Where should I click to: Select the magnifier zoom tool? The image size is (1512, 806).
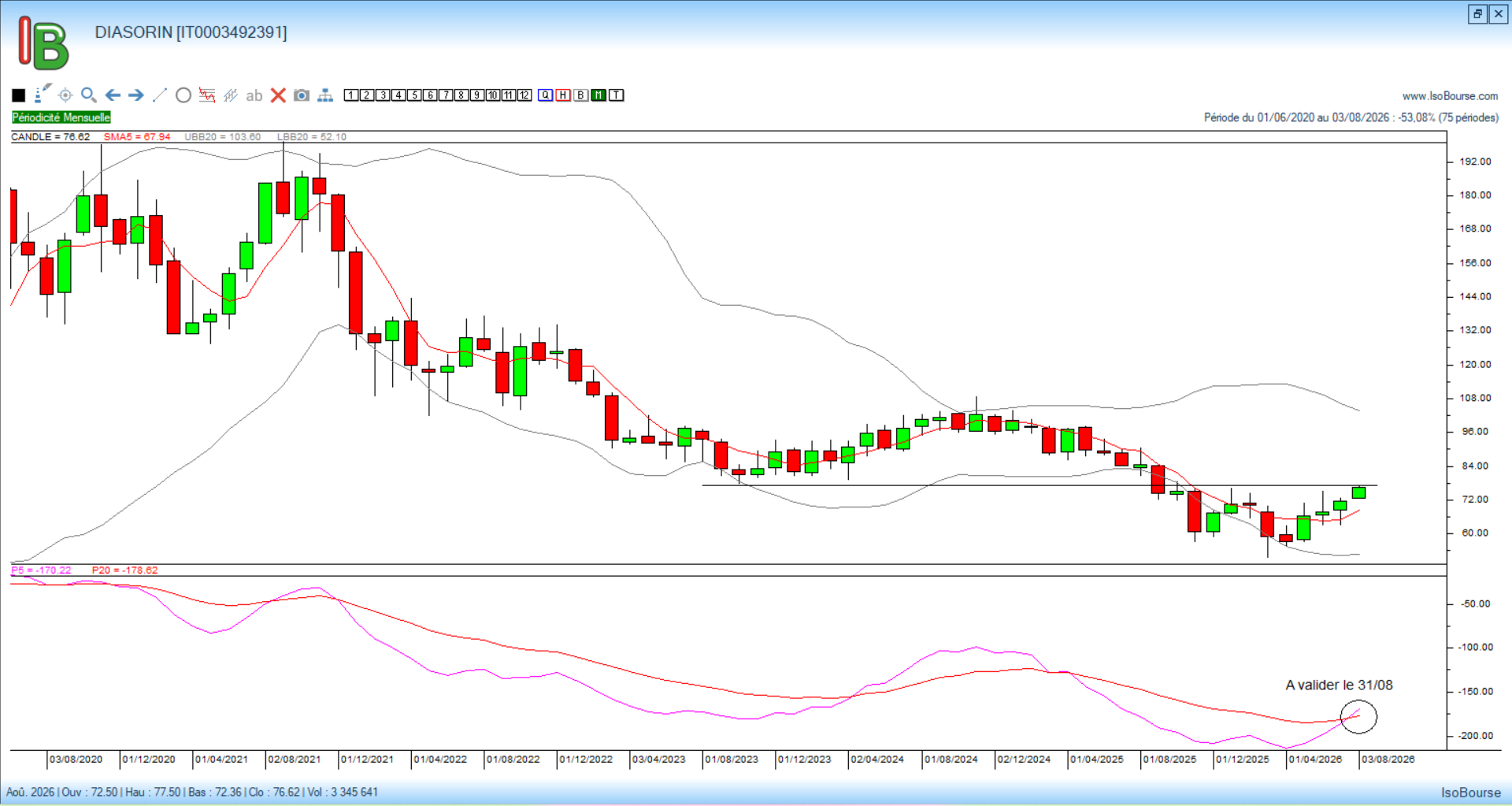(x=89, y=95)
